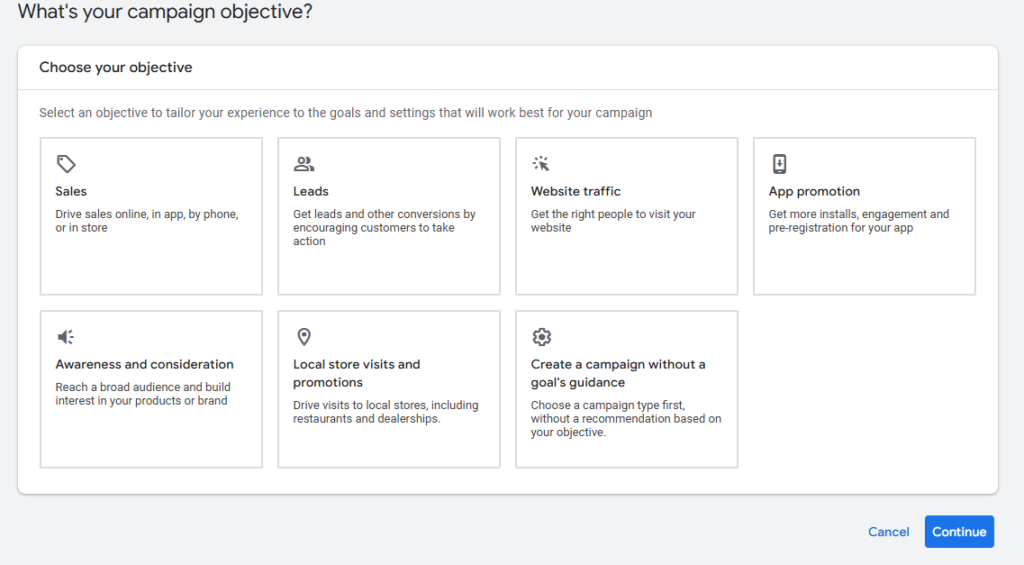1024x565 pixels.
Task: Pick the Website traffic objective card
Action: [626, 255]
